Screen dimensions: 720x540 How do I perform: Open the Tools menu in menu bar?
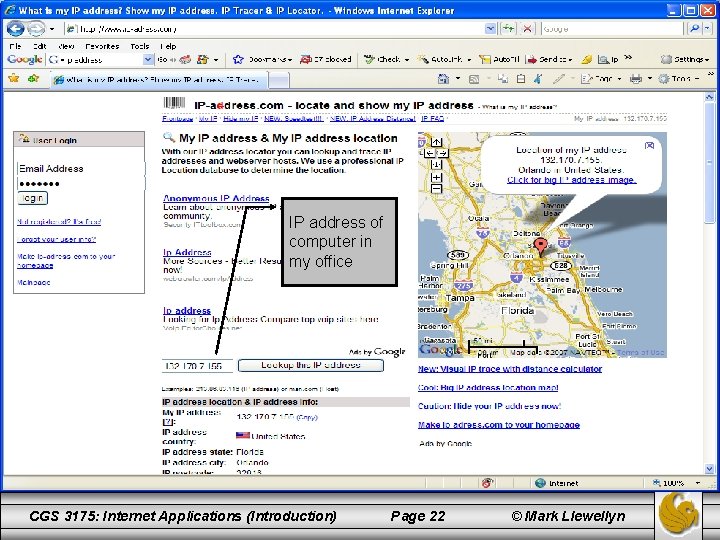pyautogui.click(x=140, y=46)
